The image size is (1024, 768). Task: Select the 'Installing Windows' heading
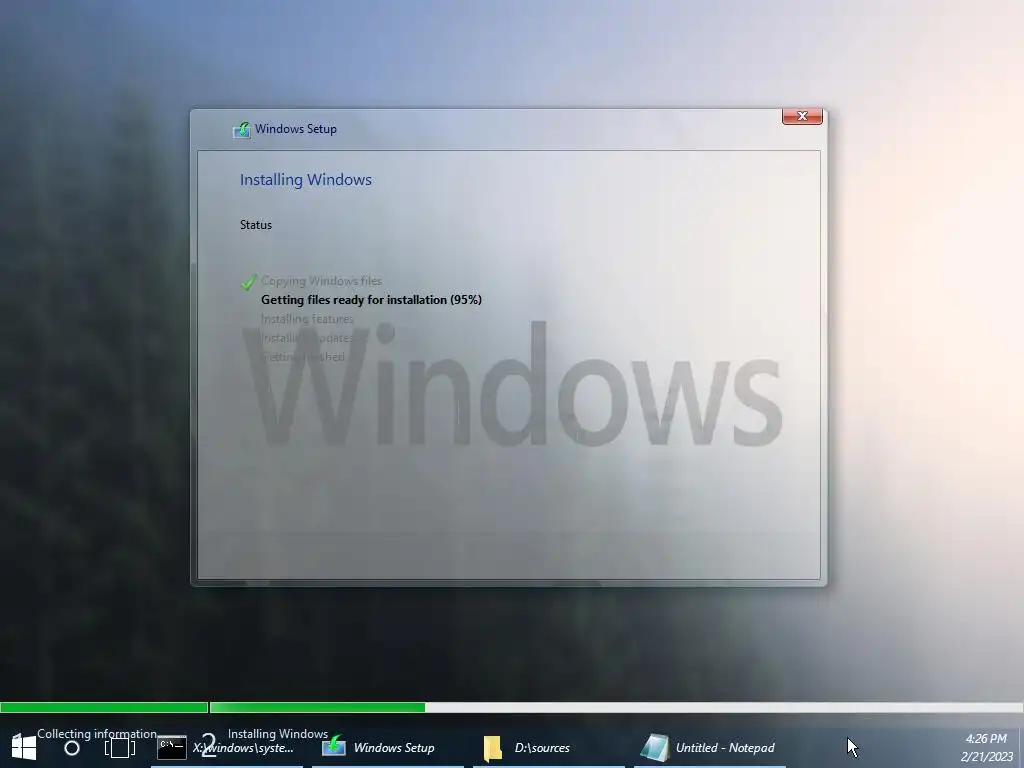tap(306, 180)
